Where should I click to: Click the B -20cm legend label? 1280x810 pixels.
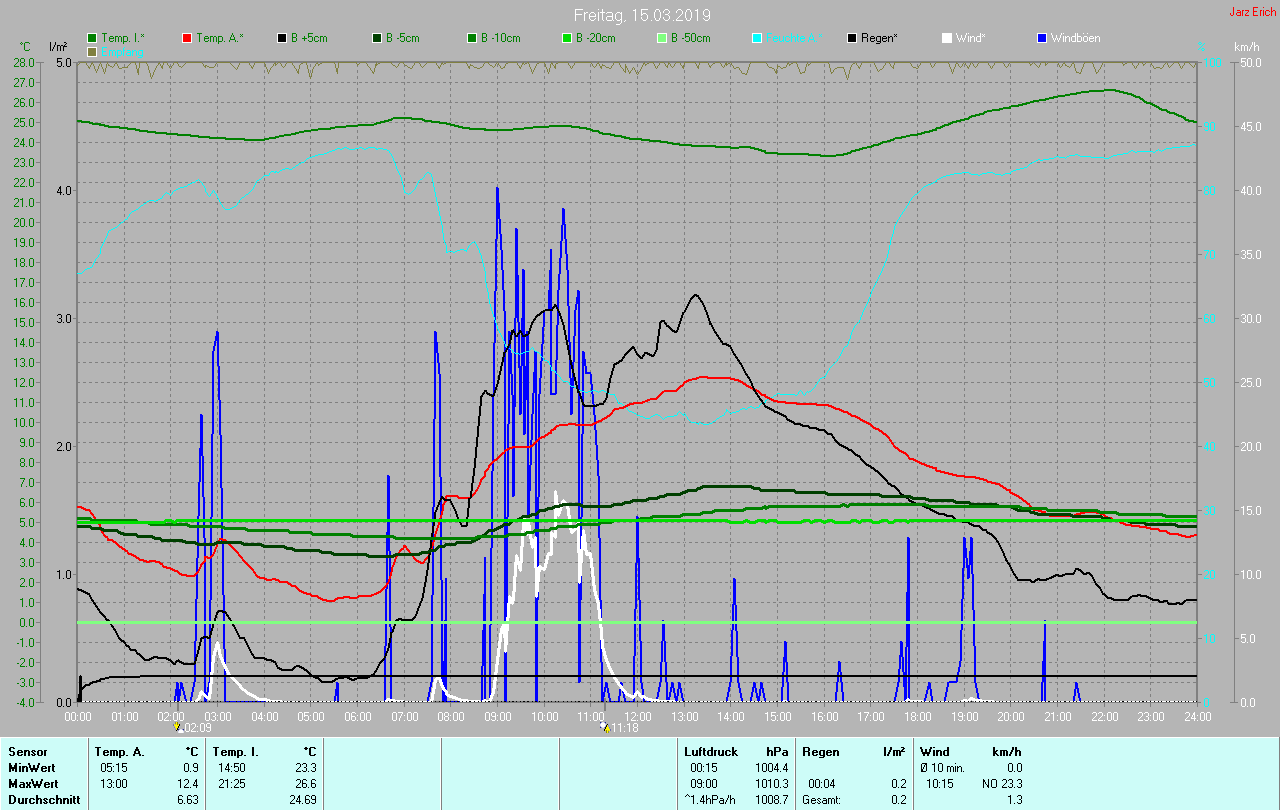[x=595, y=38]
